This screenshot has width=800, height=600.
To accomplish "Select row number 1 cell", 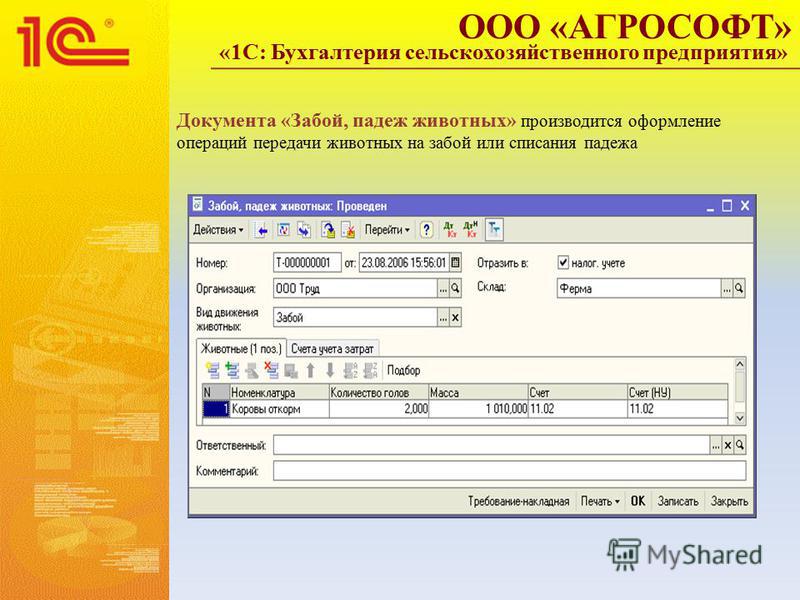I will point(216,409).
